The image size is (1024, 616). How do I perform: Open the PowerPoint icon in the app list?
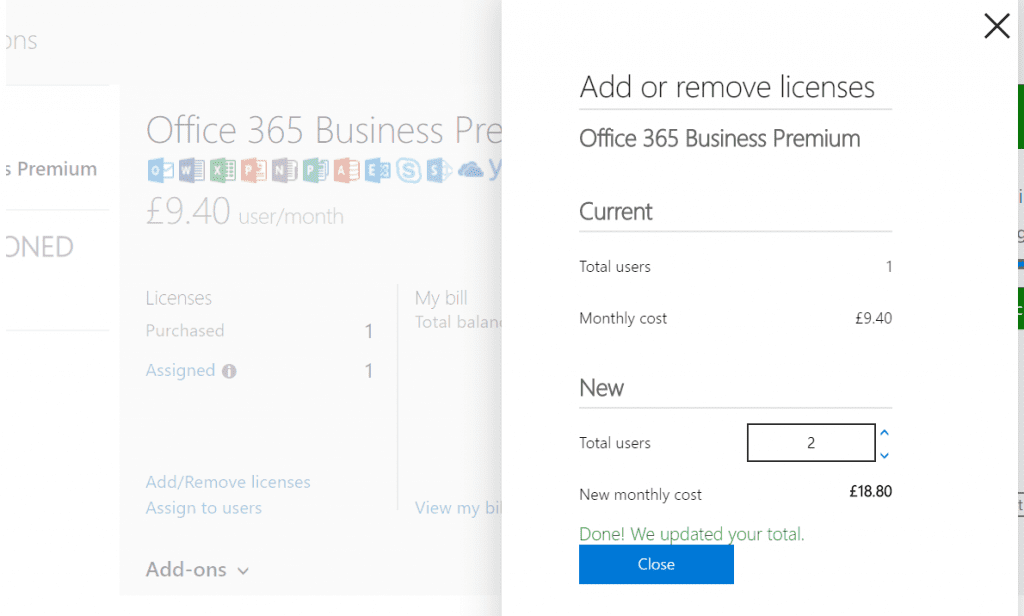point(254,170)
